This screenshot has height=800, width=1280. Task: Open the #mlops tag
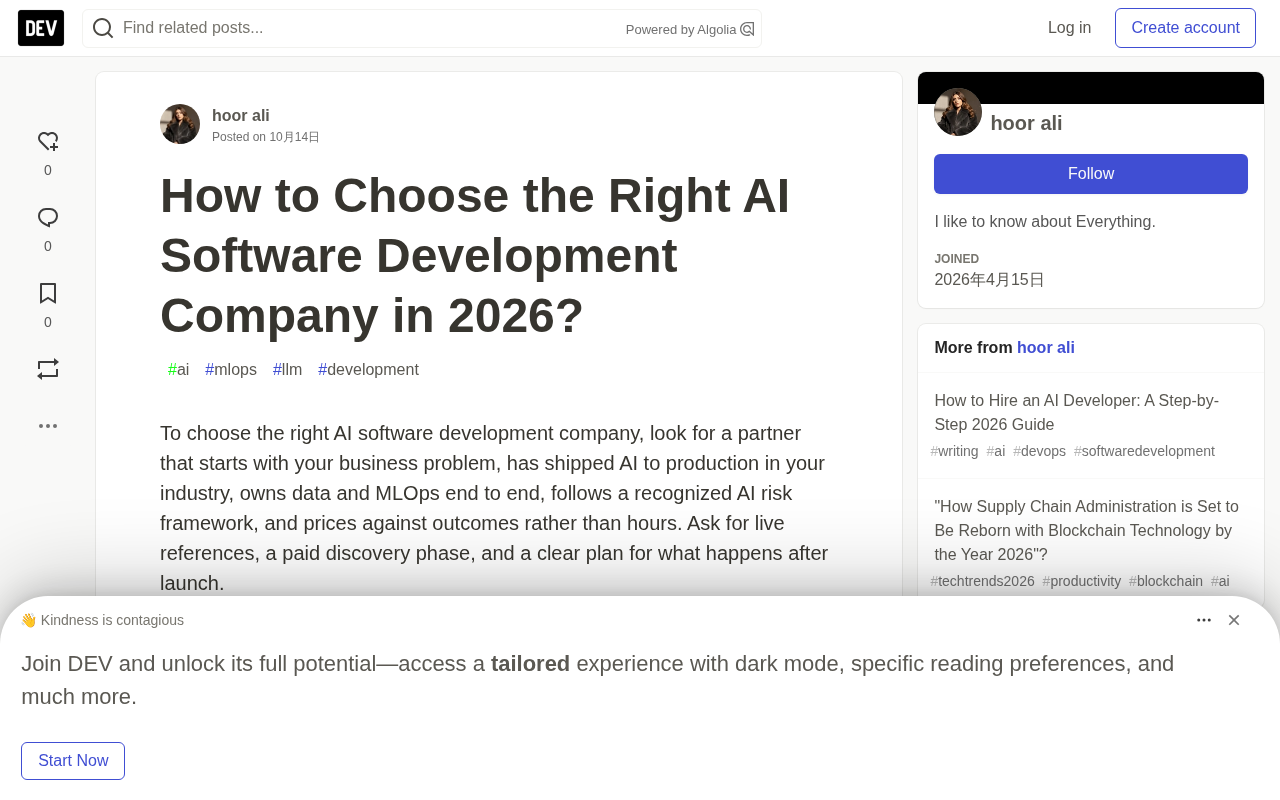231,370
